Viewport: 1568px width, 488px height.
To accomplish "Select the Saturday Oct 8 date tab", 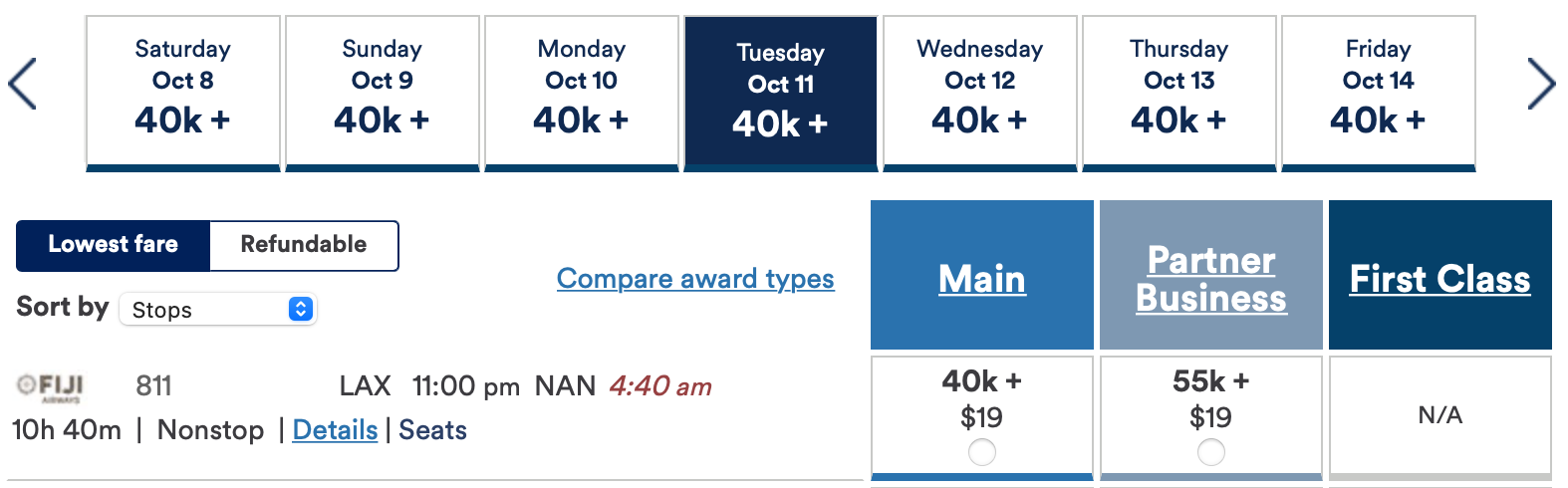I will 183,92.
